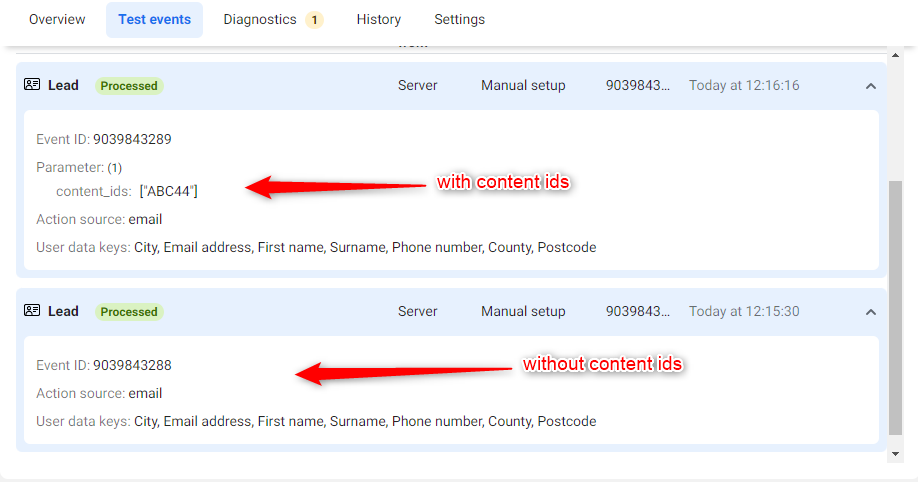
Task: Click the Processed badge on the first Lead event
Action: pyautogui.click(x=129, y=86)
